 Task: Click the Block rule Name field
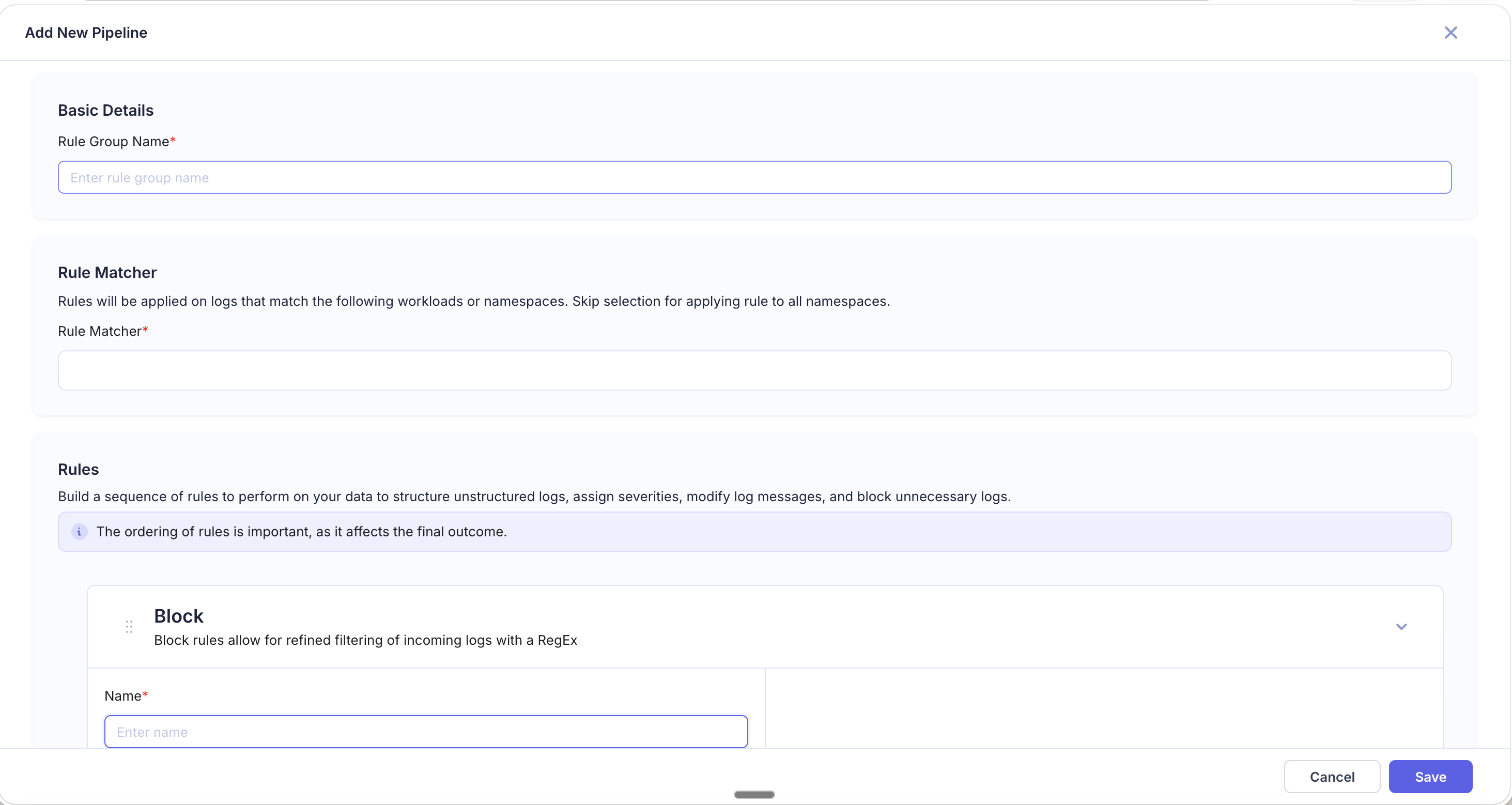(426, 731)
